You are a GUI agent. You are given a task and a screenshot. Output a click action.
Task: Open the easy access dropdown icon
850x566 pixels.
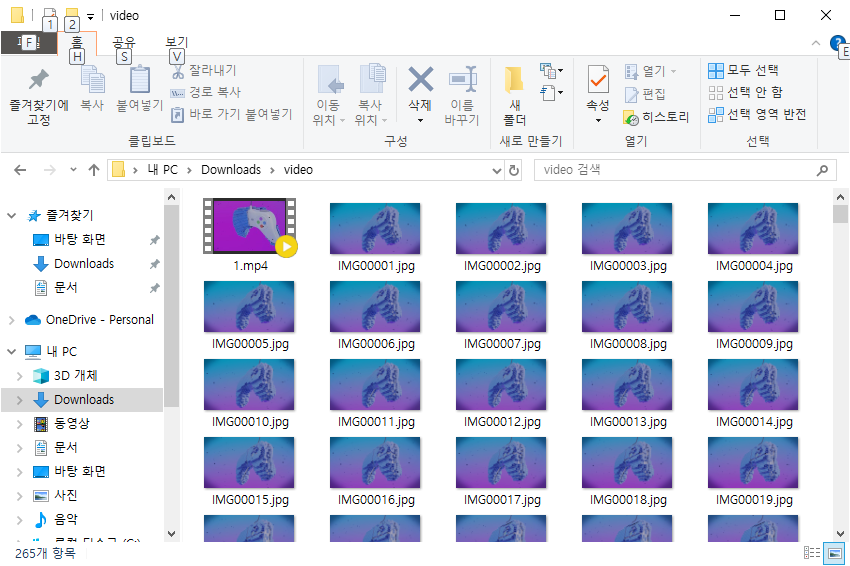coord(551,93)
